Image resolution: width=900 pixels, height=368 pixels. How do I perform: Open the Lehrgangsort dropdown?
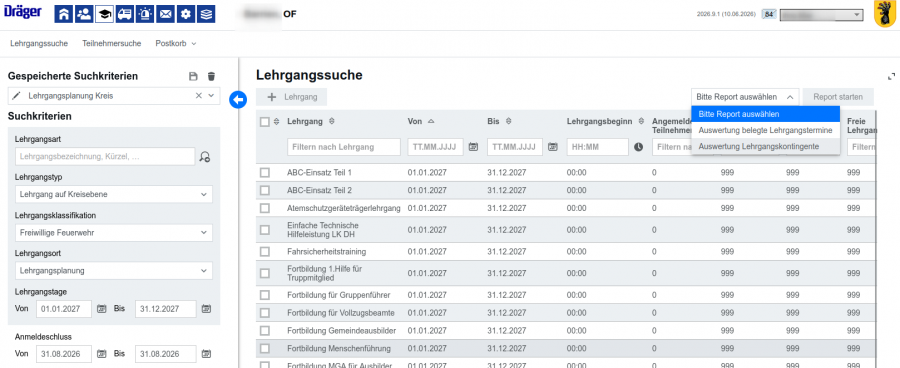pos(114,270)
